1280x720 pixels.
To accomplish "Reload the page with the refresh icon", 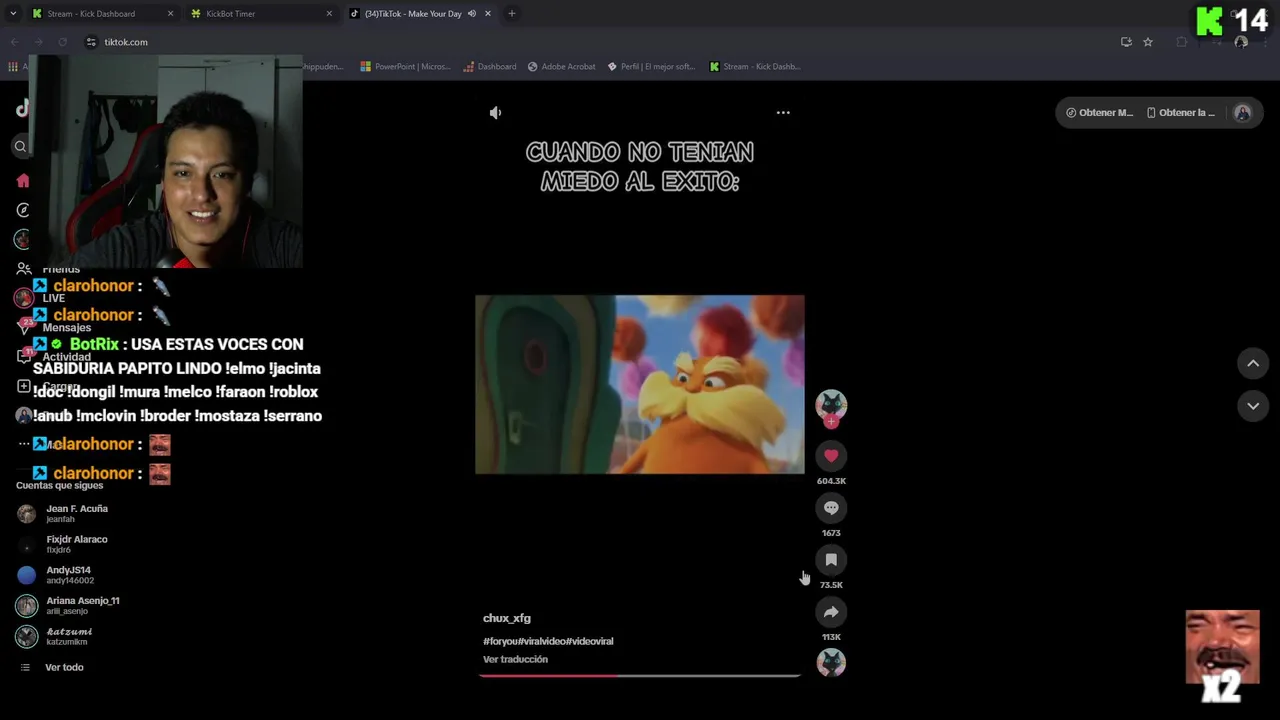I will pyautogui.click(x=62, y=42).
